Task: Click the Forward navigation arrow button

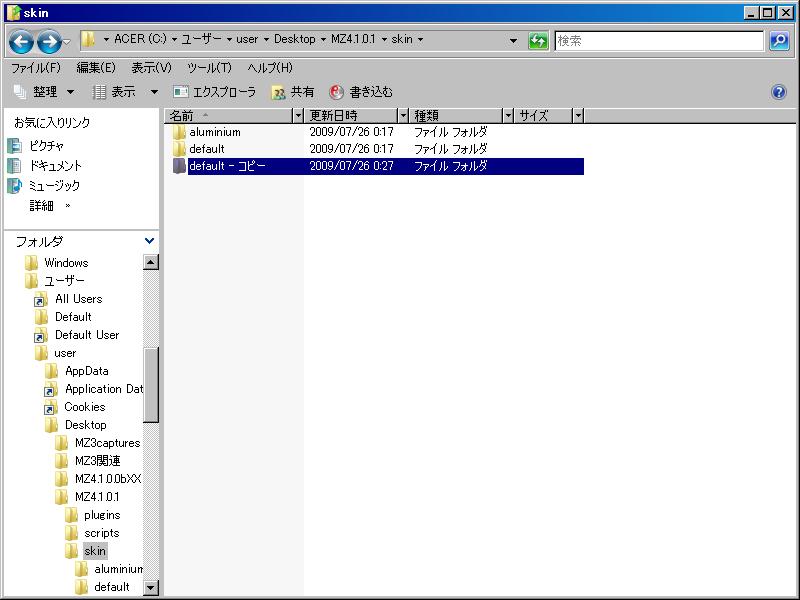Action: [49, 41]
